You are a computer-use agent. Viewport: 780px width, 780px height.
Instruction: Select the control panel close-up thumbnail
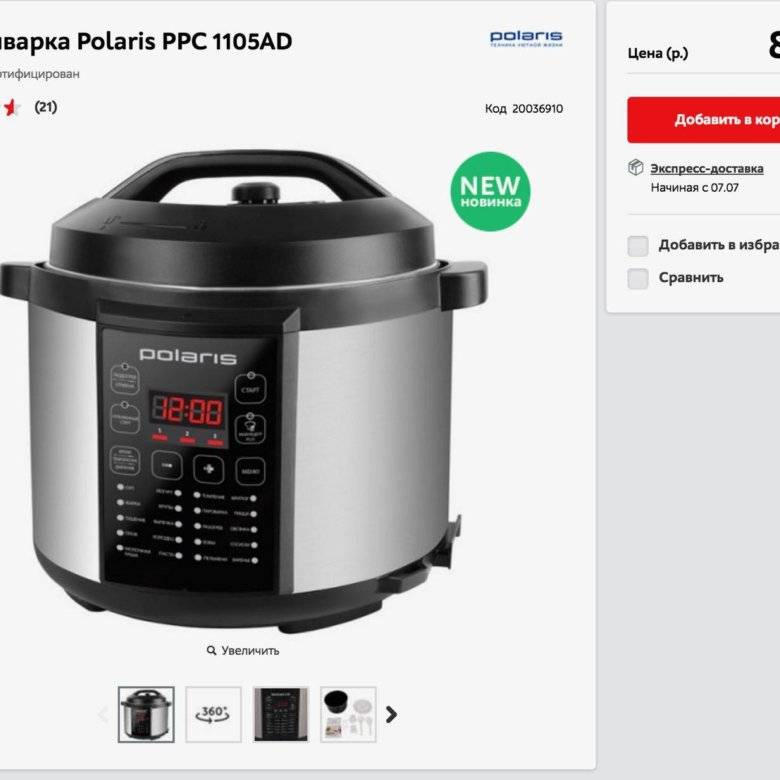[281, 714]
